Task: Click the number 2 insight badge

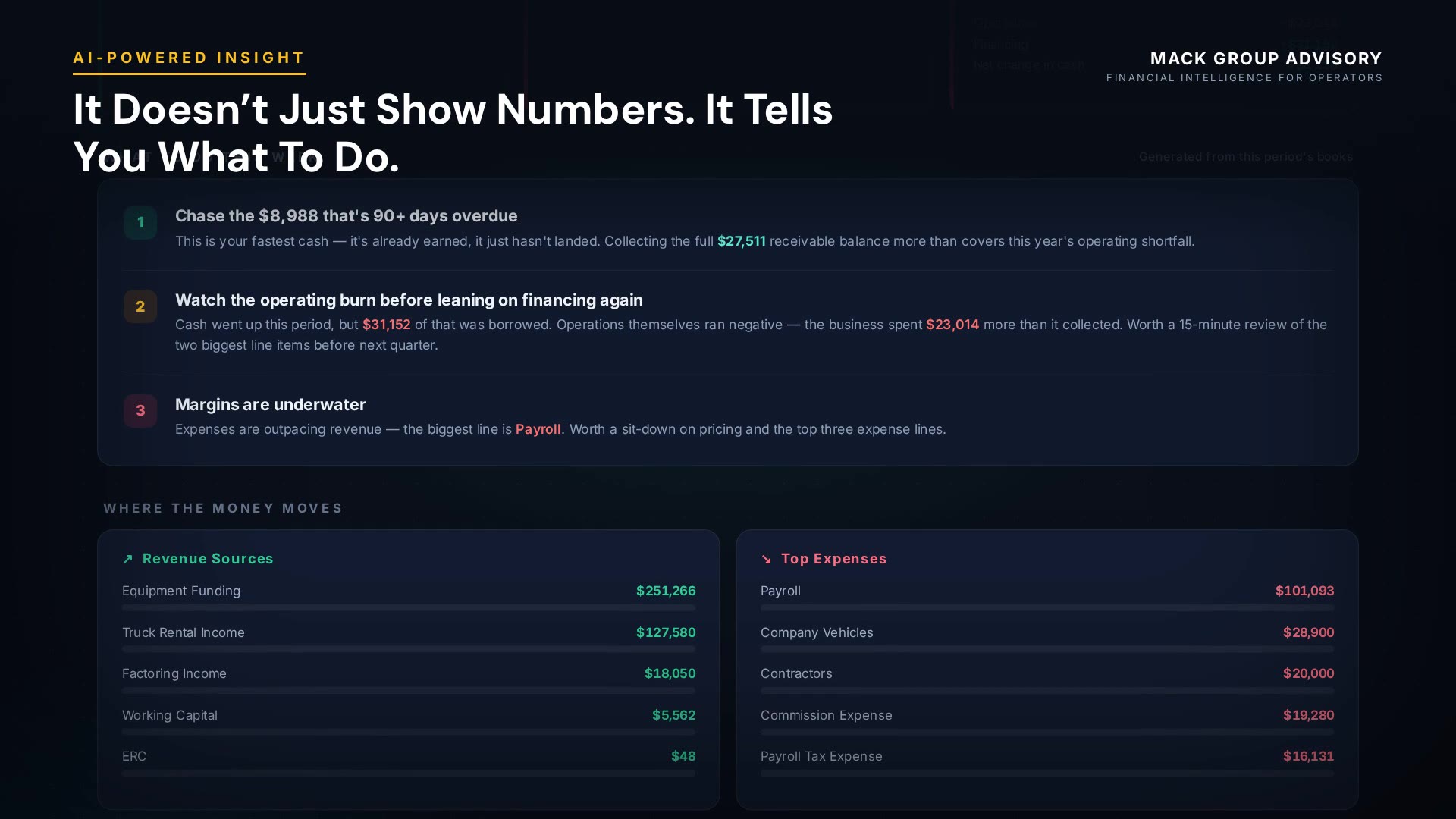Action: pos(140,306)
